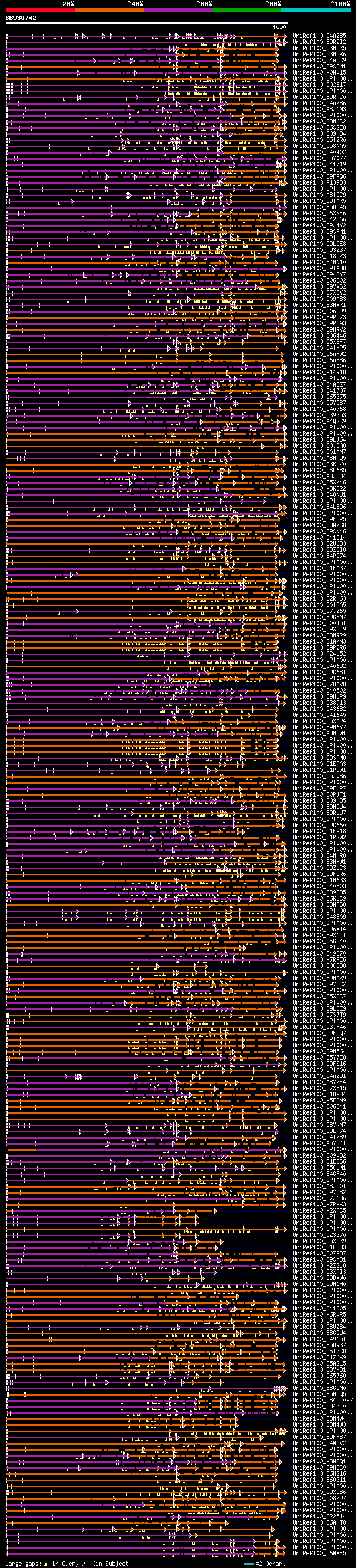
Task: Select the UniRef100_B9RPC0 label
Action: click(319, 97)
